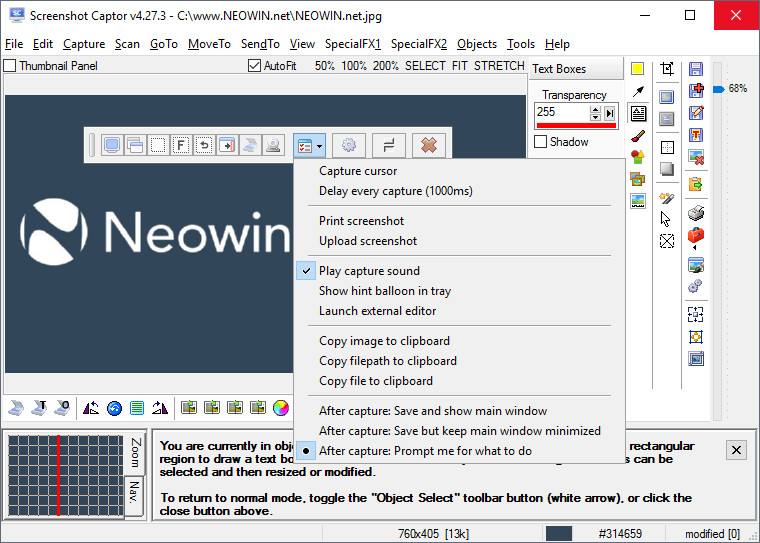Click the toggle orientation button in capture bar
The height and width of the screenshot is (543, 760).
tap(389, 145)
